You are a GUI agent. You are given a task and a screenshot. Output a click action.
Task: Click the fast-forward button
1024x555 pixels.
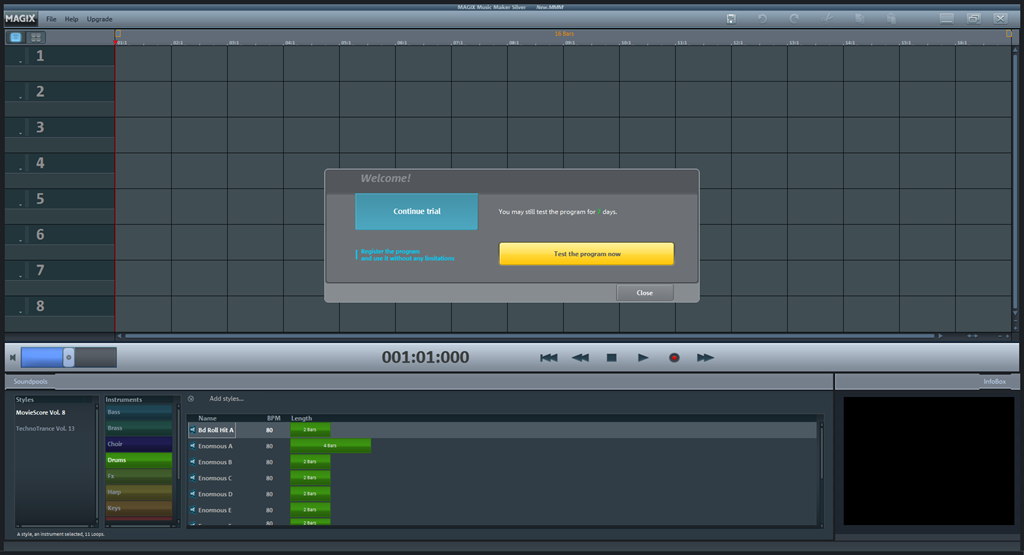(x=705, y=357)
